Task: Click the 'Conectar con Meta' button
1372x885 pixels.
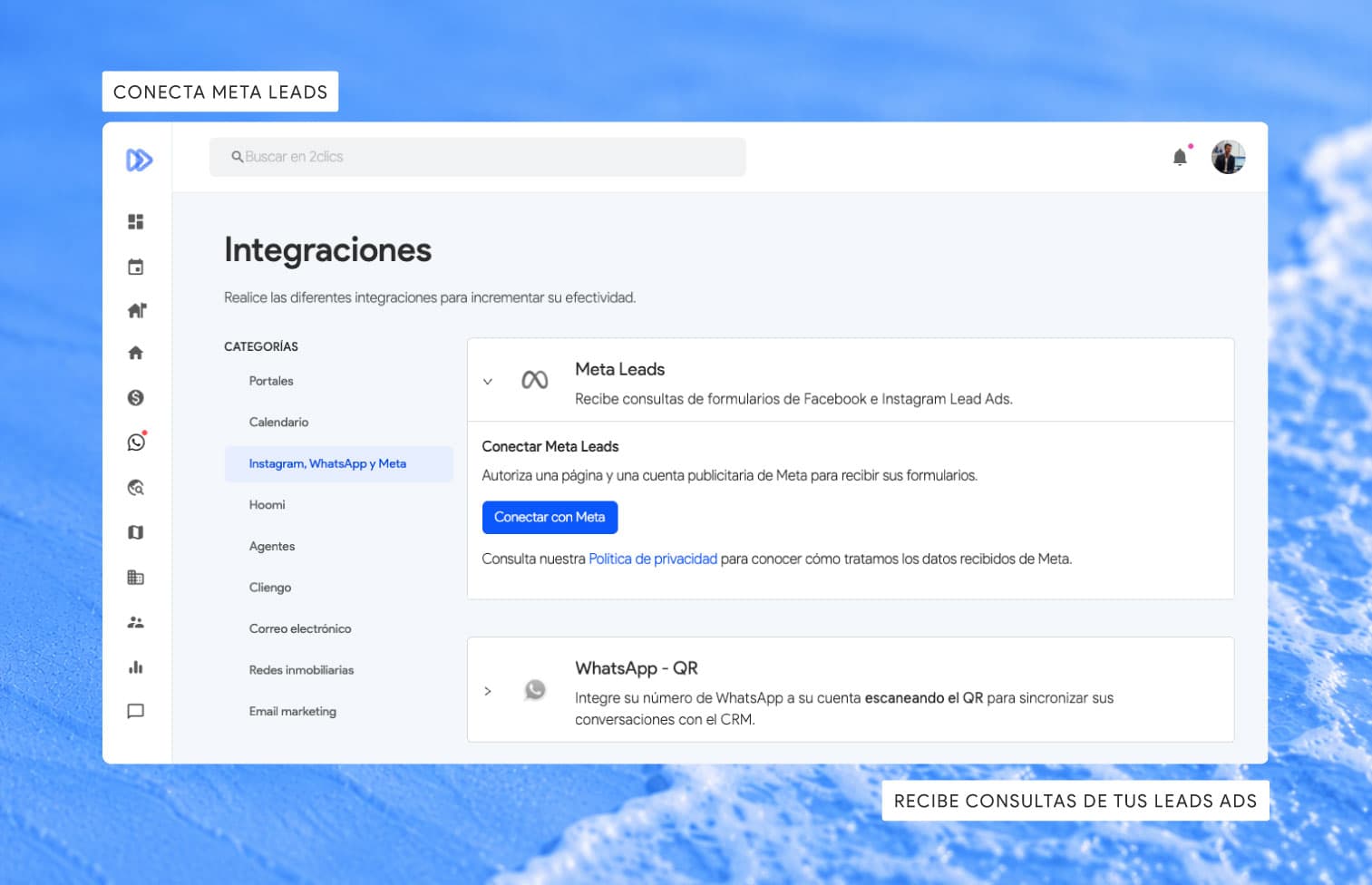Action: coord(550,517)
